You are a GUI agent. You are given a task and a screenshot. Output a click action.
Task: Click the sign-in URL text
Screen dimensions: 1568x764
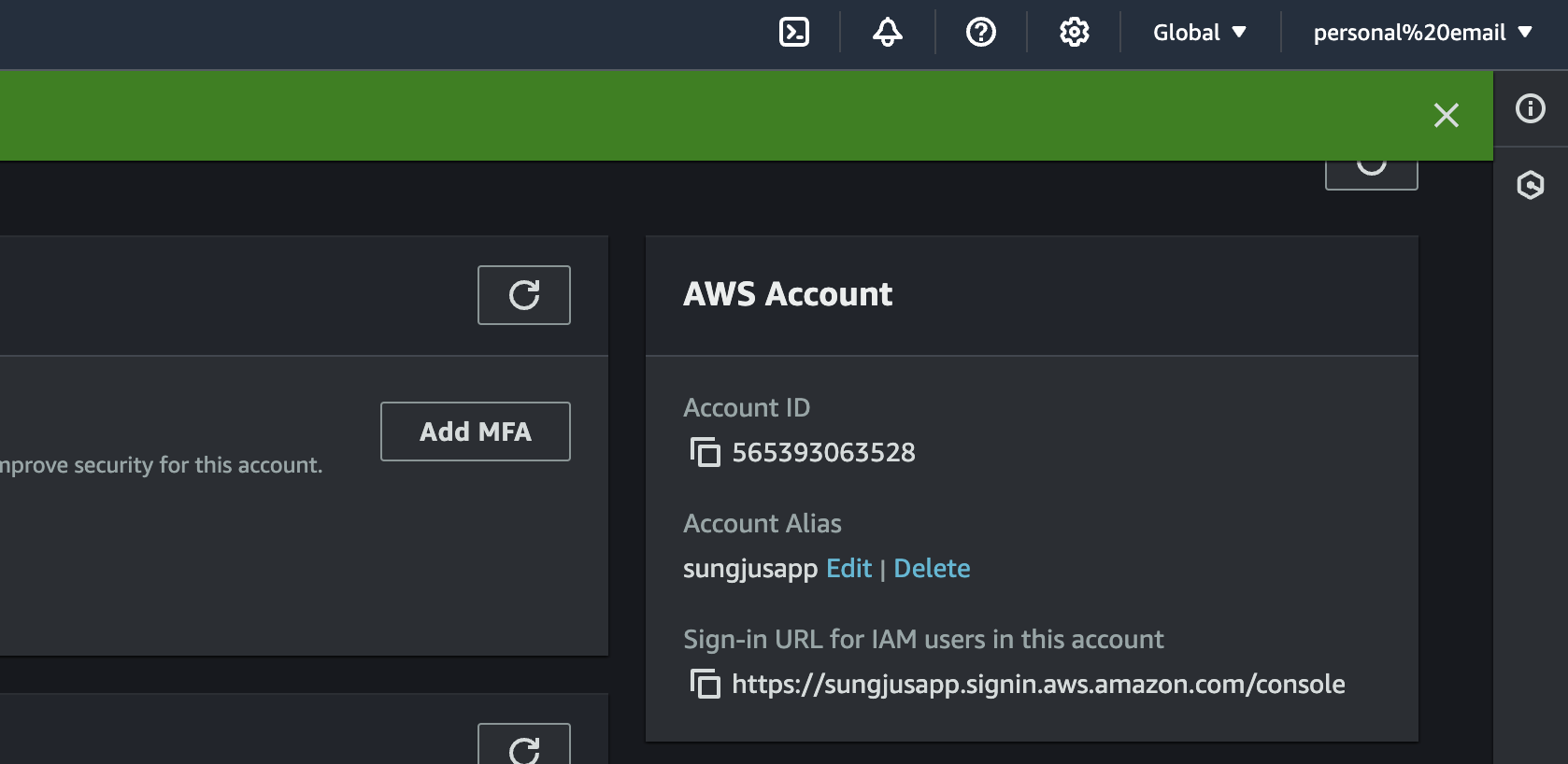click(1038, 685)
